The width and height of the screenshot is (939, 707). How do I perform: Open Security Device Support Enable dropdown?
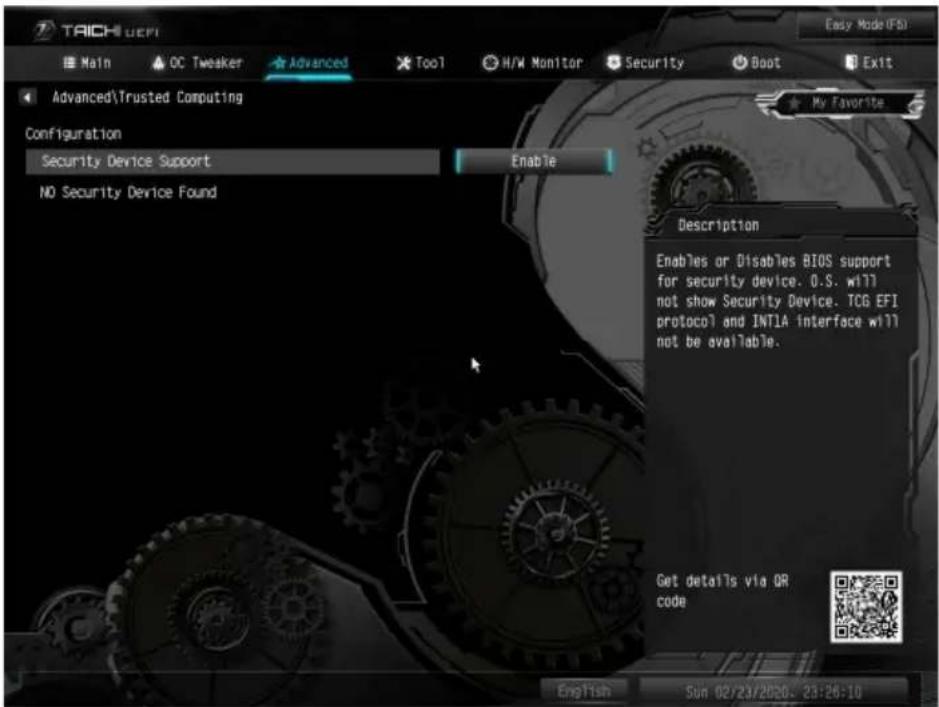coord(534,162)
